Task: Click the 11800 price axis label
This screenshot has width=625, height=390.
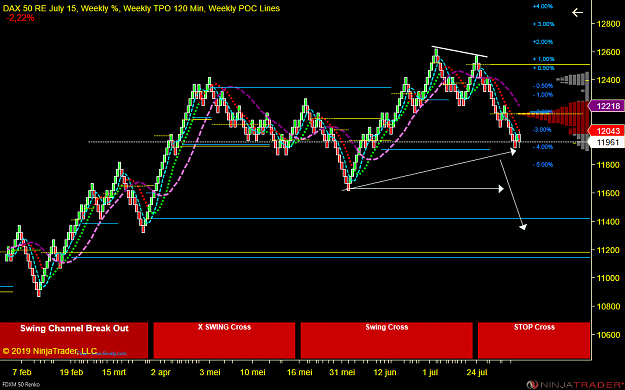Action: (608, 165)
